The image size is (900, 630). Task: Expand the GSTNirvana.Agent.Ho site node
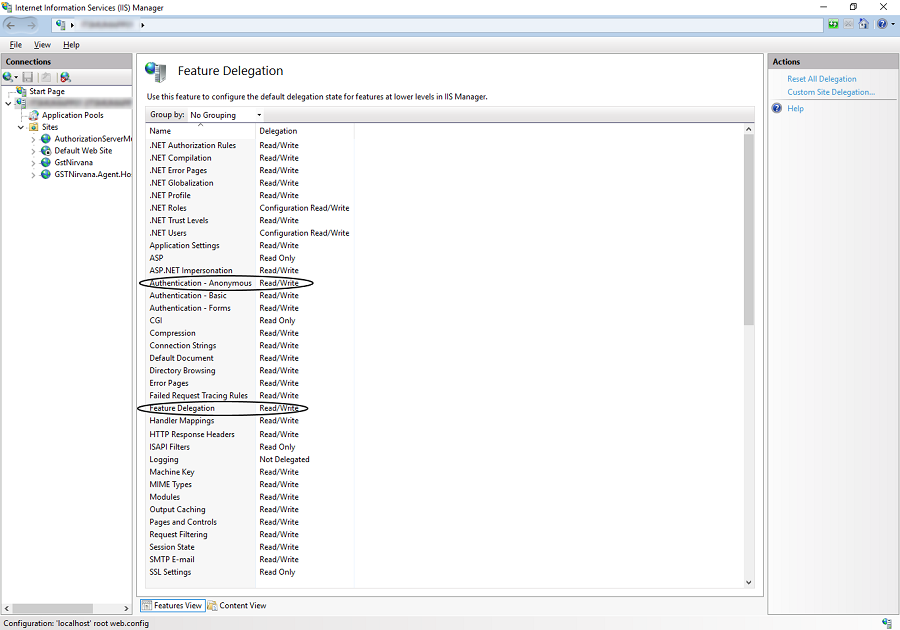coord(33,176)
